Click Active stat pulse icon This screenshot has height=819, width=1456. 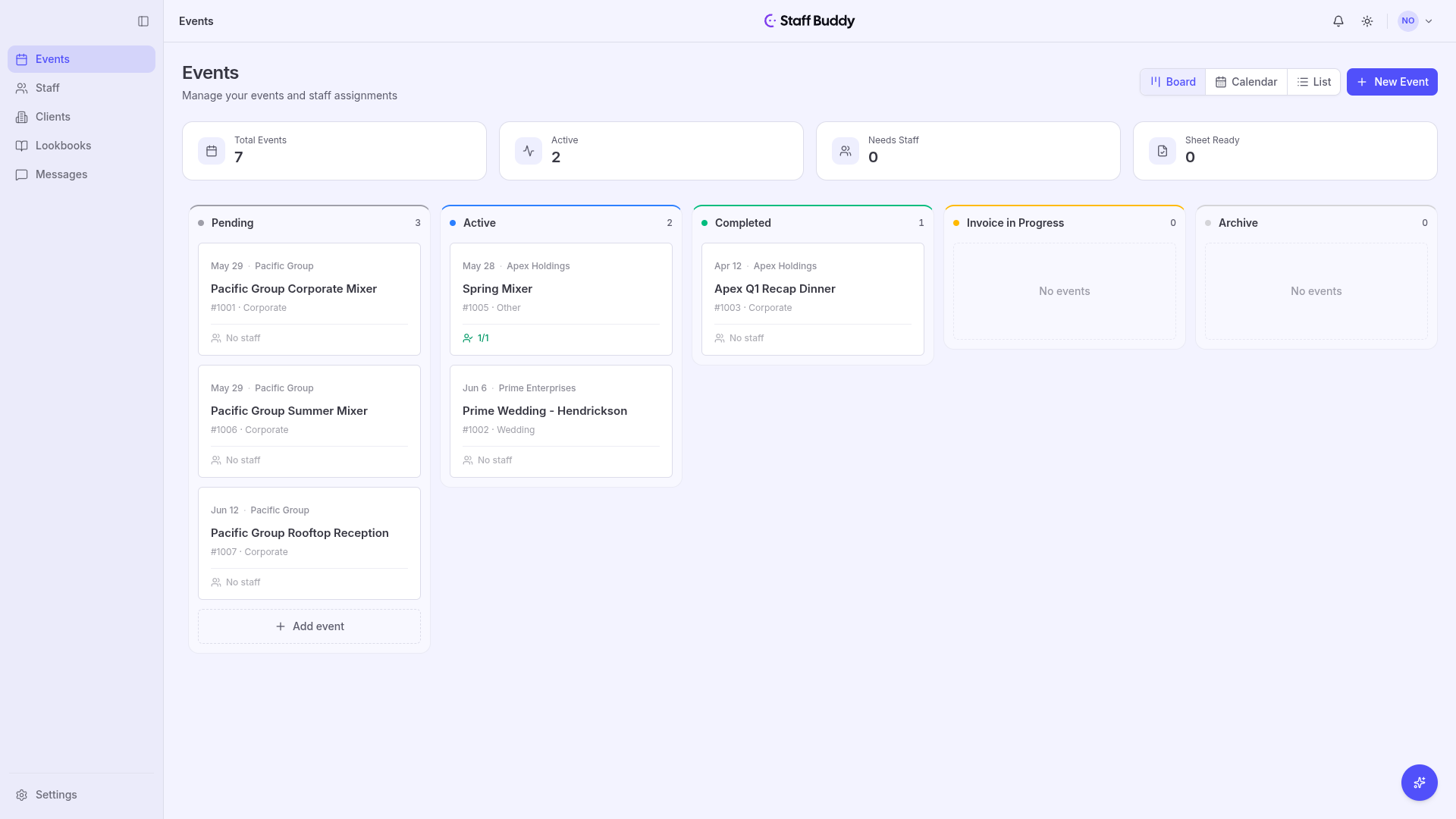[529, 151]
